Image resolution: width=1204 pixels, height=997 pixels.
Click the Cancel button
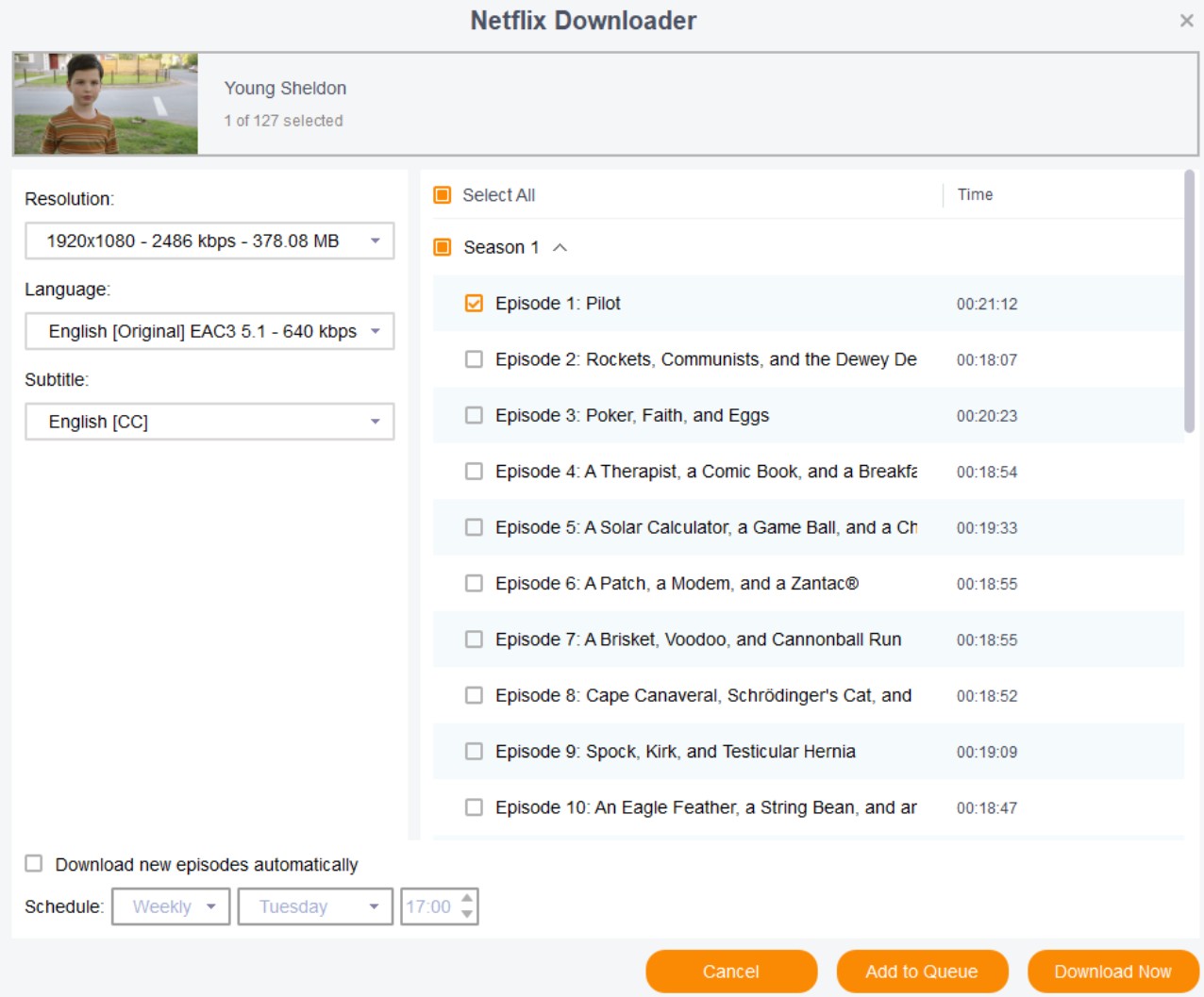pyautogui.click(x=731, y=972)
